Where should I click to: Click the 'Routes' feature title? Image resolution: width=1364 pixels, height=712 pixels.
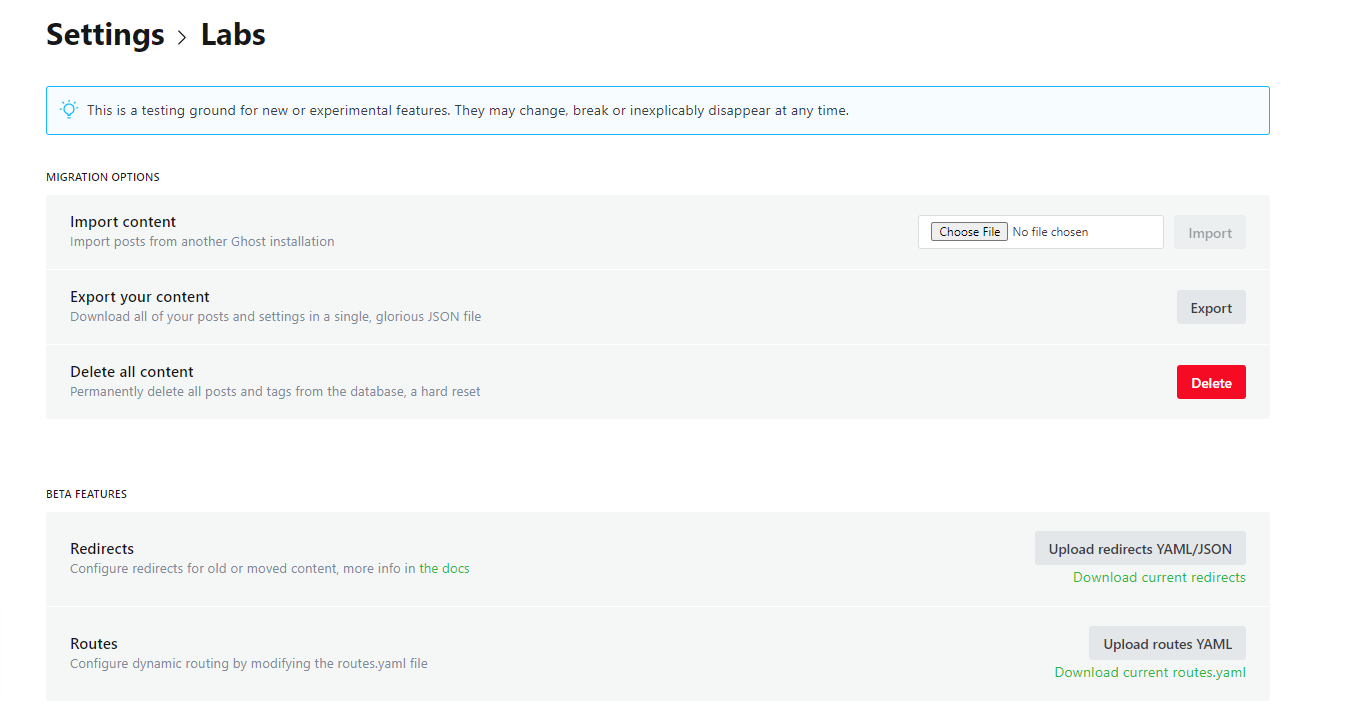[x=94, y=644]
